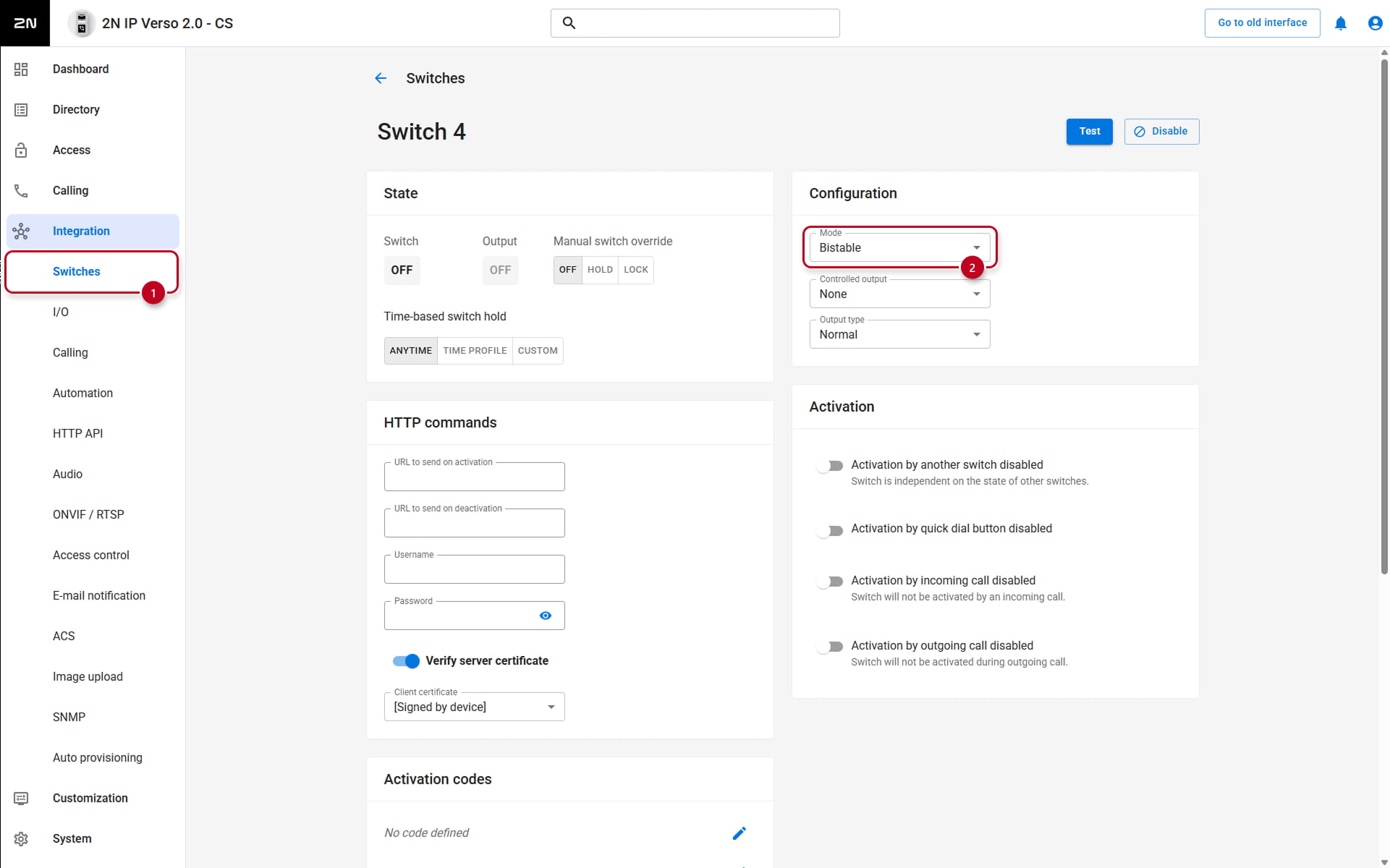Screen dimensions: 1390x868
Task: Click the search magnifier icon
Action: click(x=569, y=23)
